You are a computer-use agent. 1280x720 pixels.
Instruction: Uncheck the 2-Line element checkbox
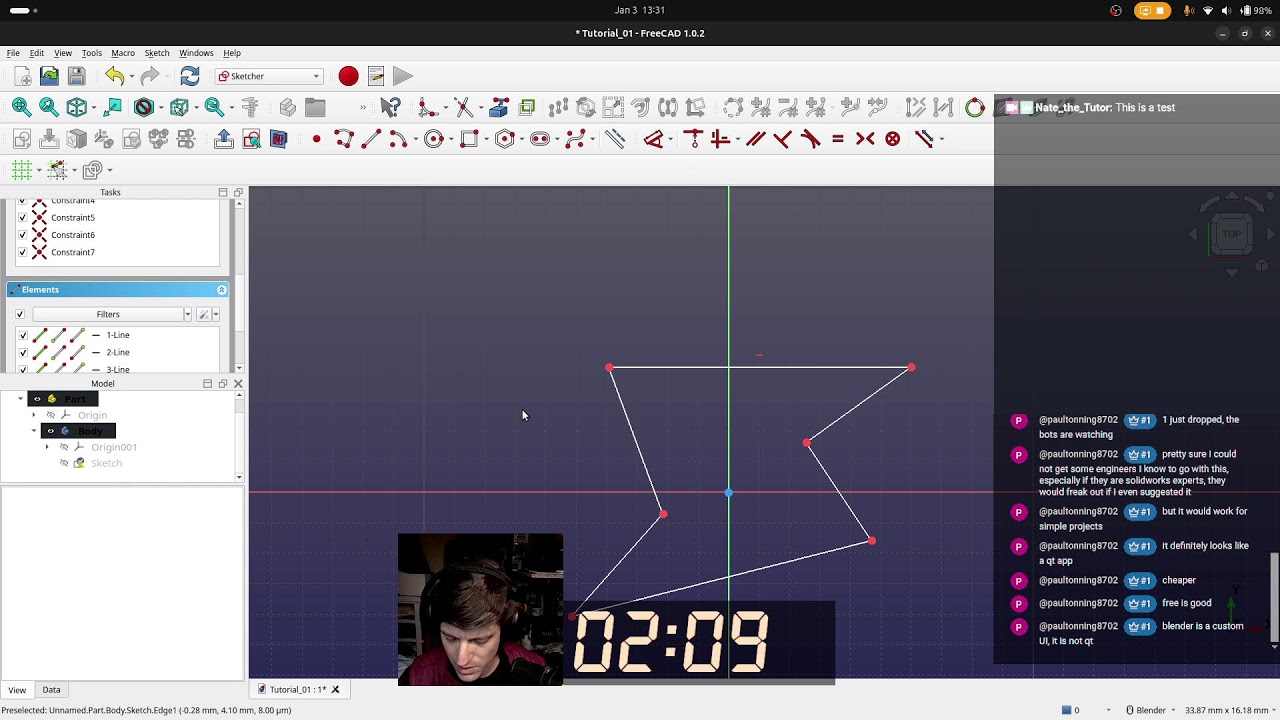pos(23,352)
